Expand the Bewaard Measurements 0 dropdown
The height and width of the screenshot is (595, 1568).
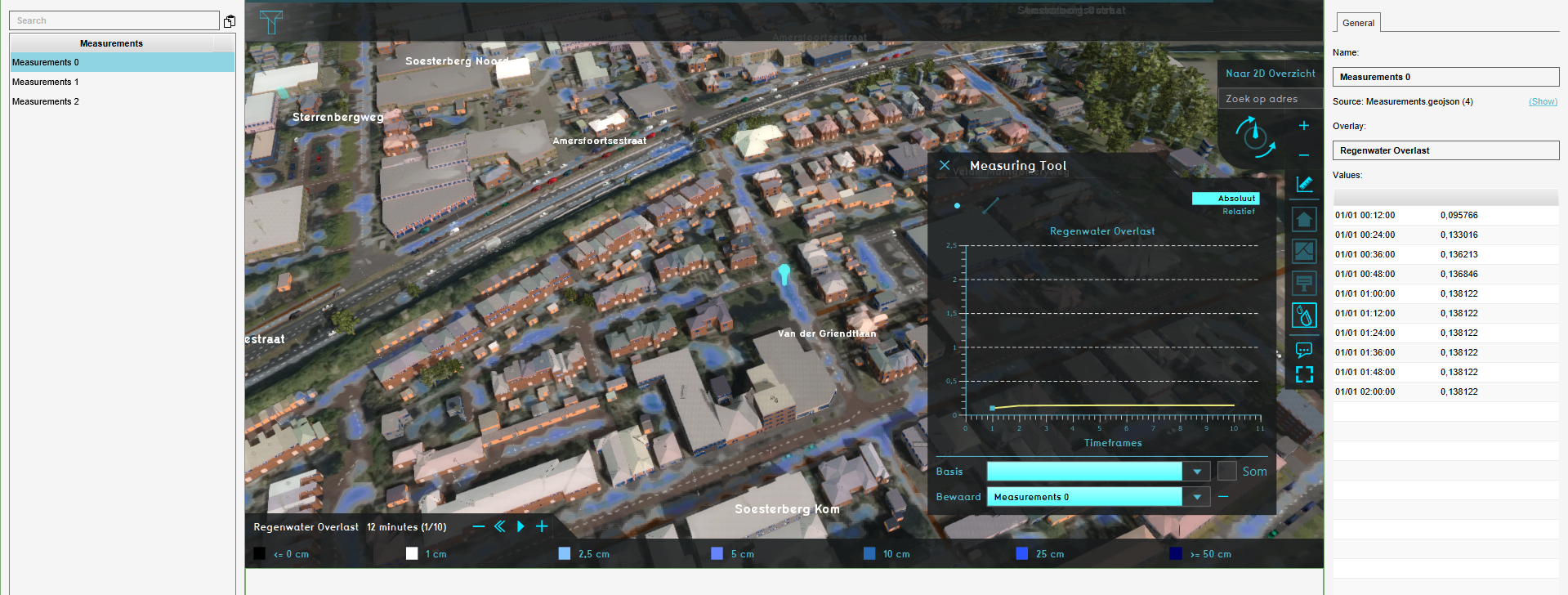(x=1197, y=497)
